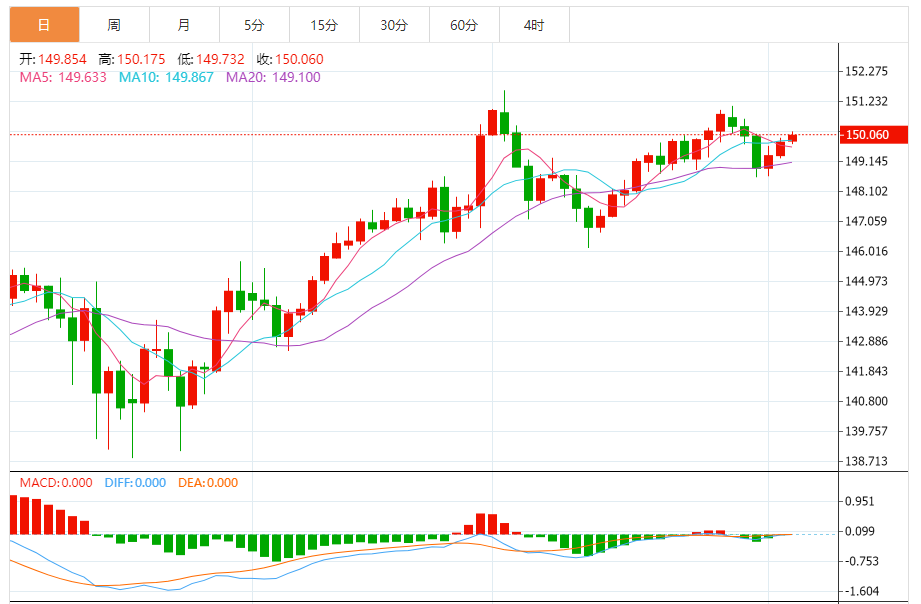Image resolution: width=921 pixels, height=604 pixels.
Task: Switch to the 周 weekly tab
Action: (x=114, y=25)
